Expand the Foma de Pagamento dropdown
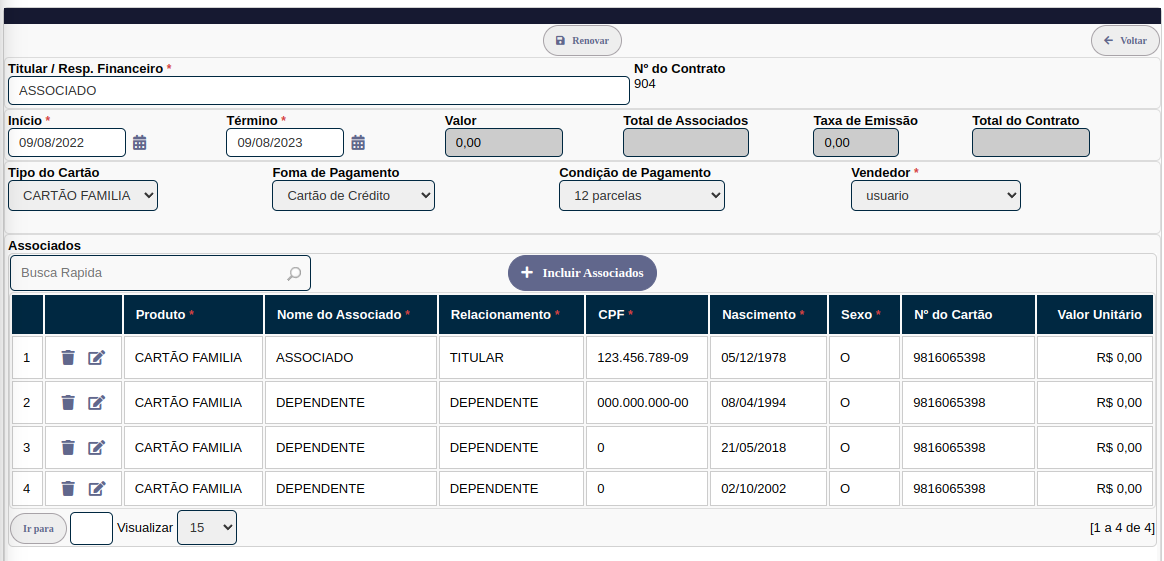 [x=353, y=196]
